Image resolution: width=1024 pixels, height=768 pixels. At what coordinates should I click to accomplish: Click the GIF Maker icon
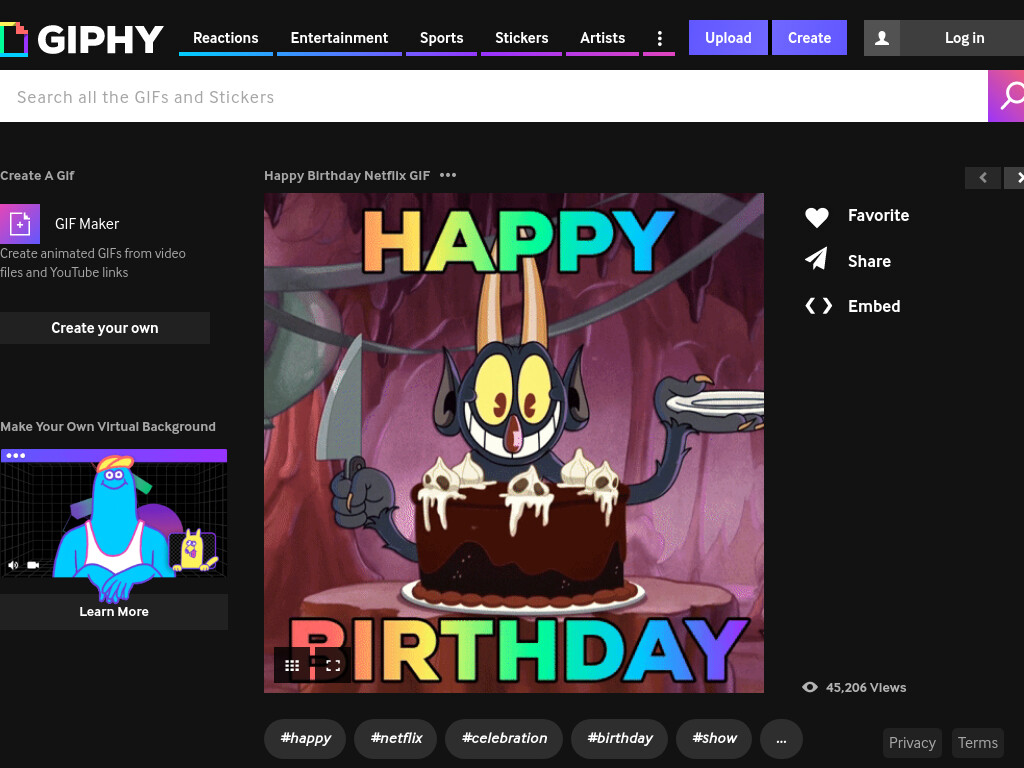point(20,223)
